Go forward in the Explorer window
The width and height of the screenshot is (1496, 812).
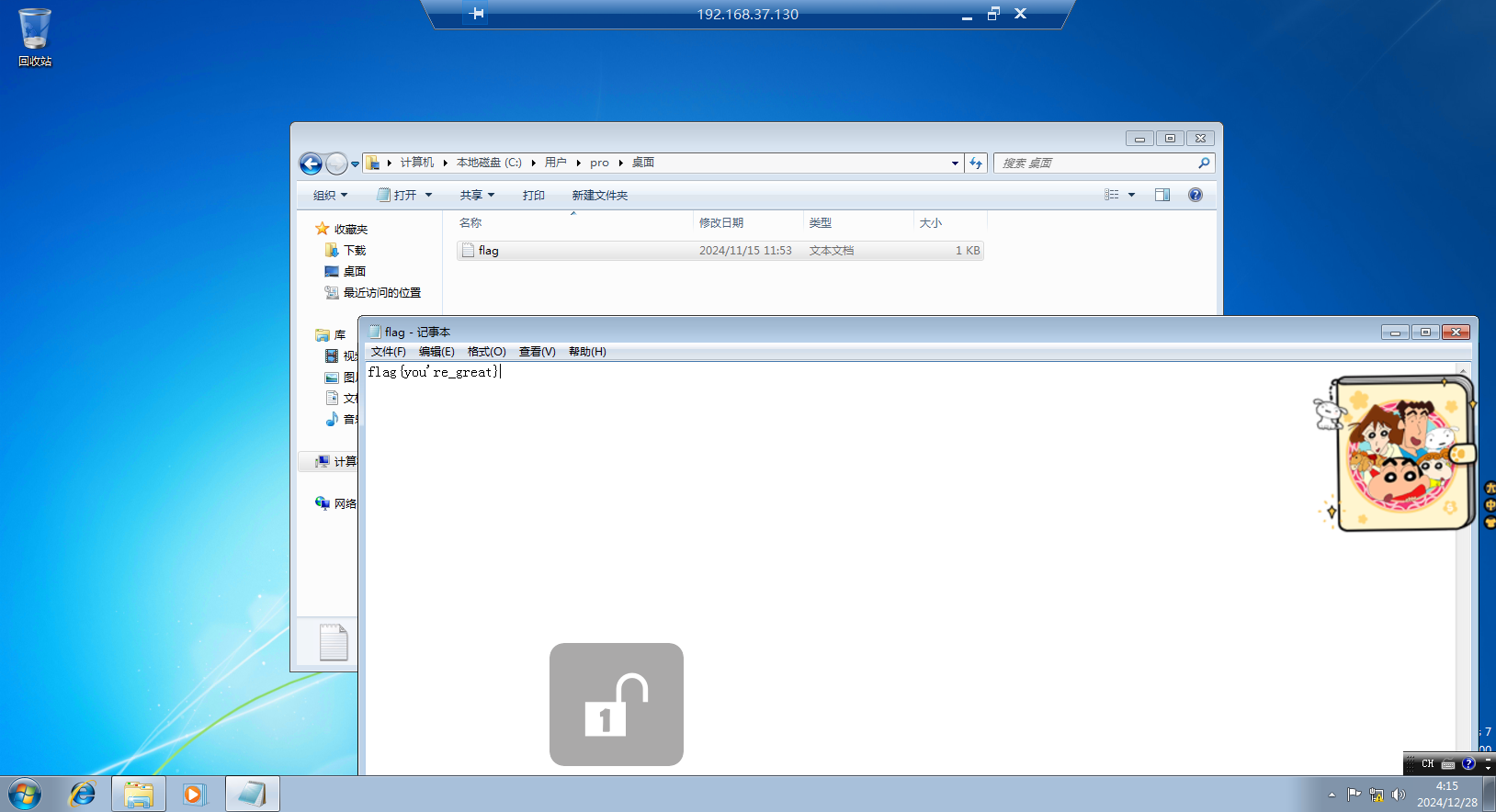pyautogui.click(x=336, y=164)
